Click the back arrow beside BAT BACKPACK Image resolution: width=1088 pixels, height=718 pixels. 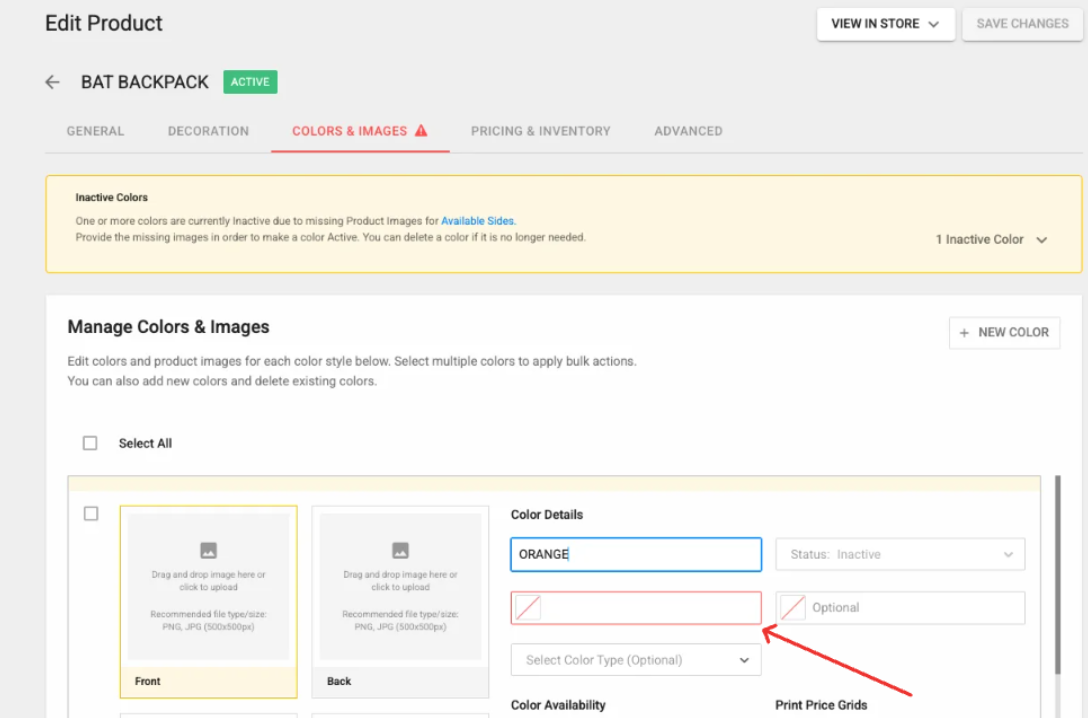[x=53, y=82]
